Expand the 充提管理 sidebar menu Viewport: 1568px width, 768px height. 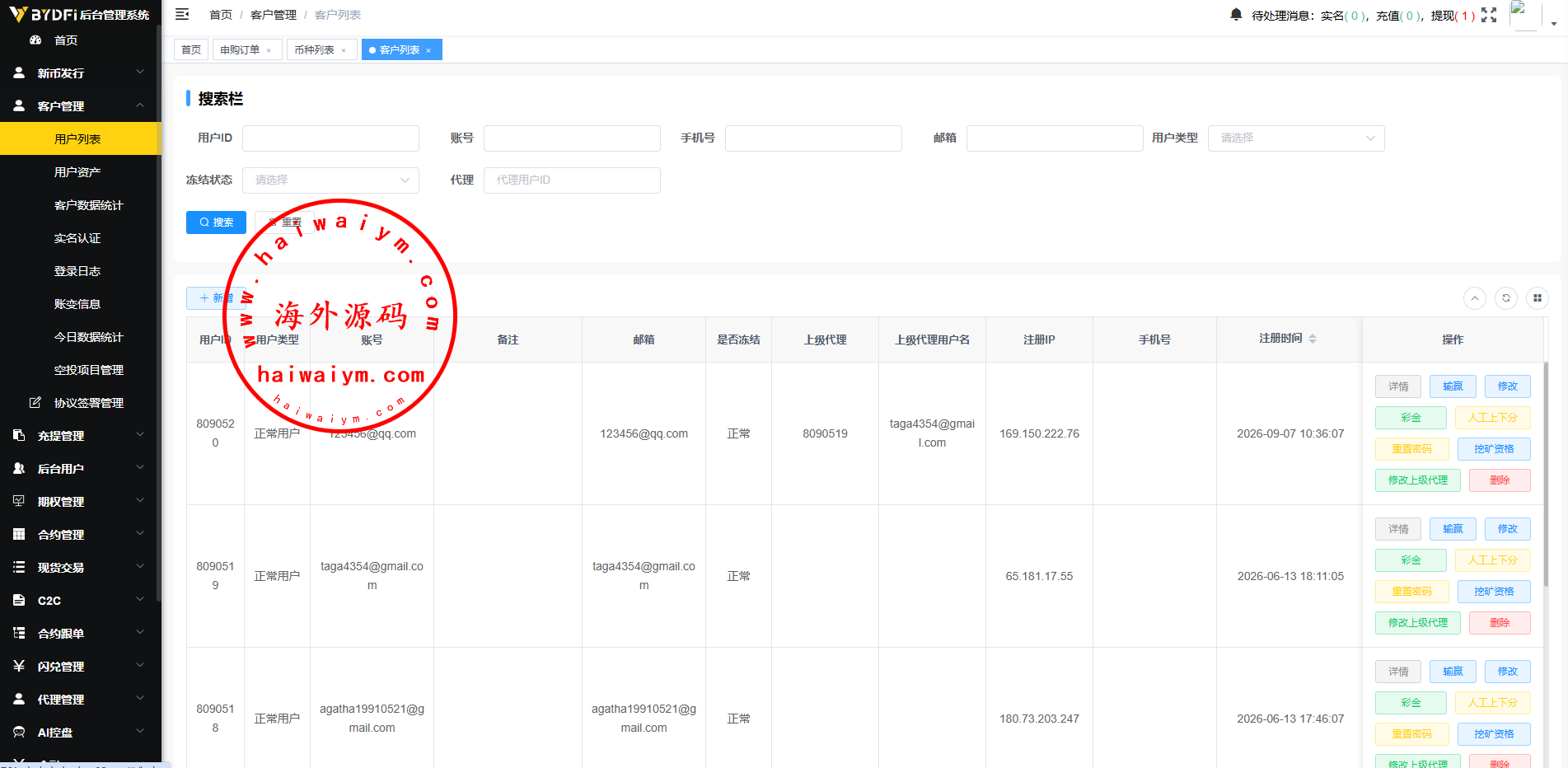(80, 435)
